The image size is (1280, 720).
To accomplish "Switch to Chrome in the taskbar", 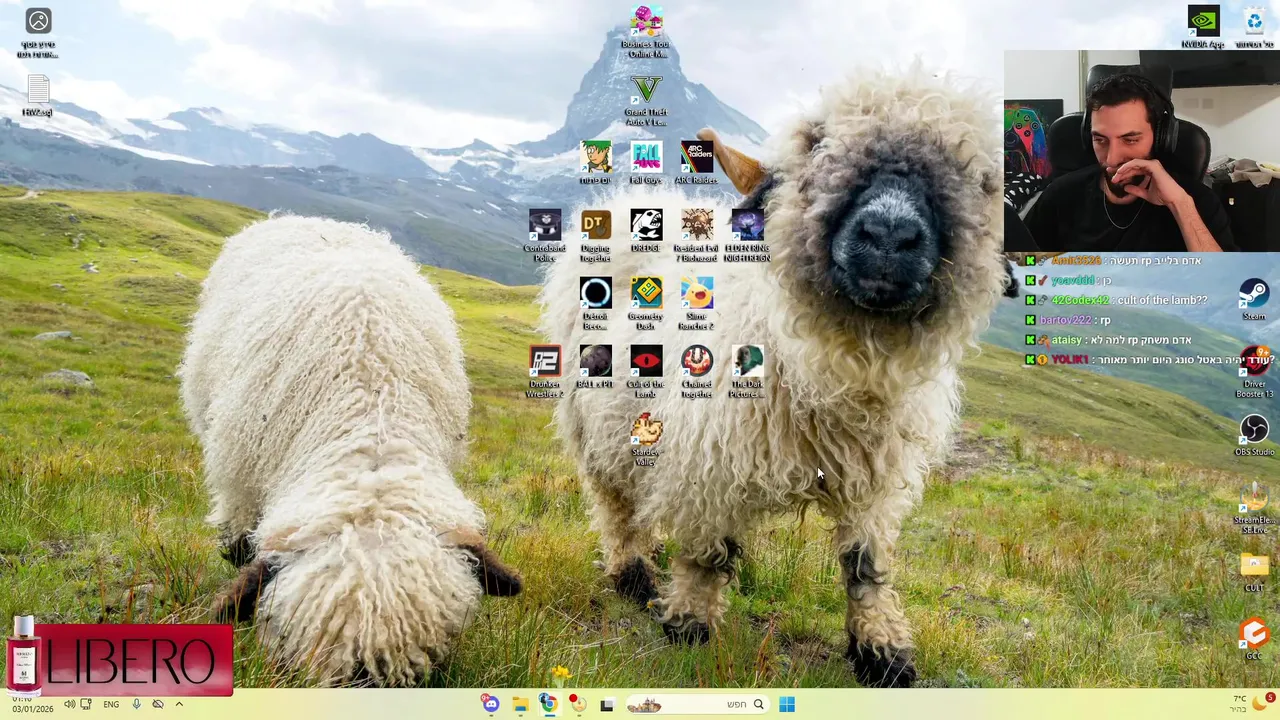I will click(x=549, y=705).
